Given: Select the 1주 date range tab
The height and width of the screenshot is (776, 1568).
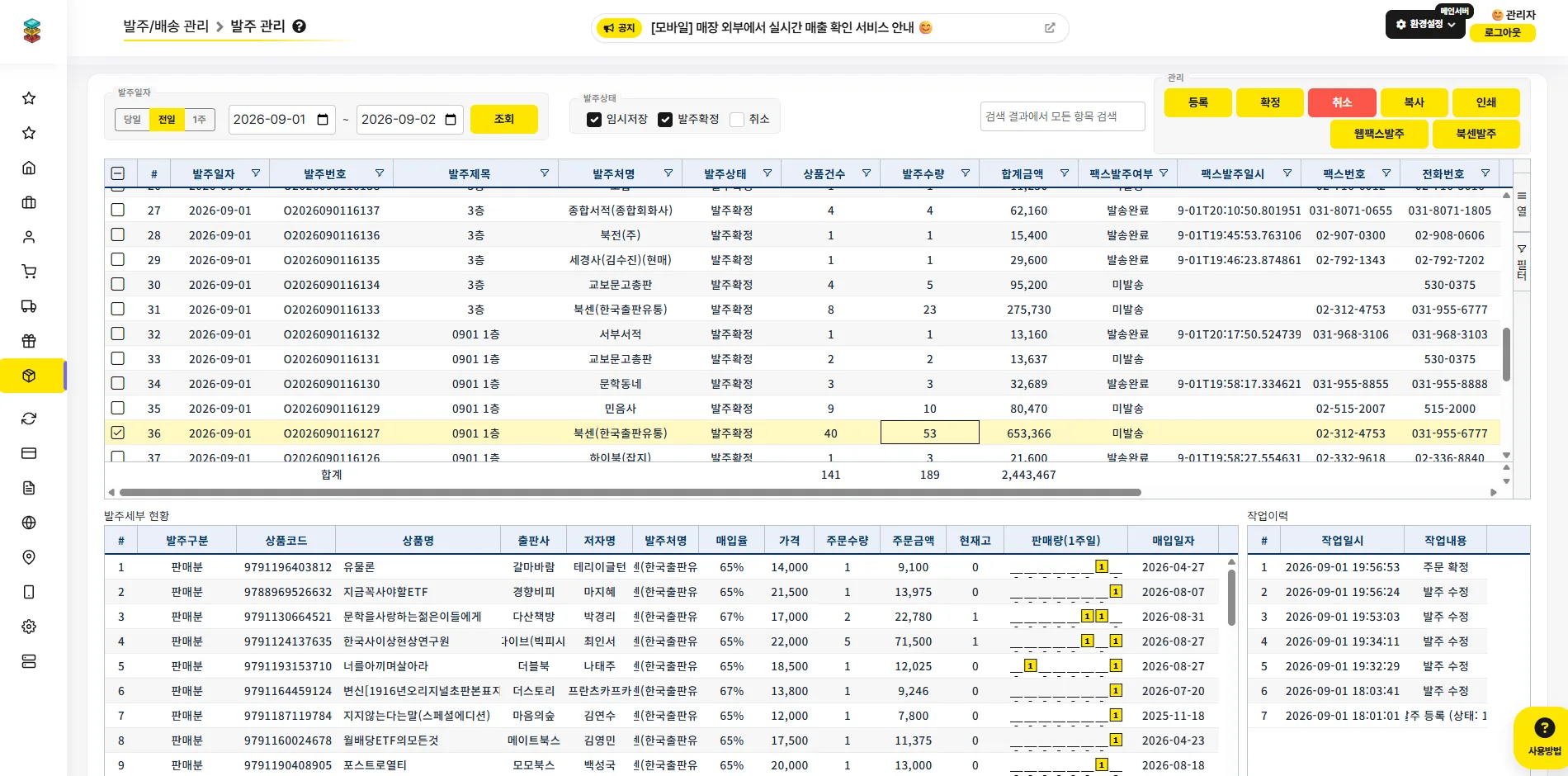Looking at the screenshot, I should pyautogui.click(x=199, y=120).
